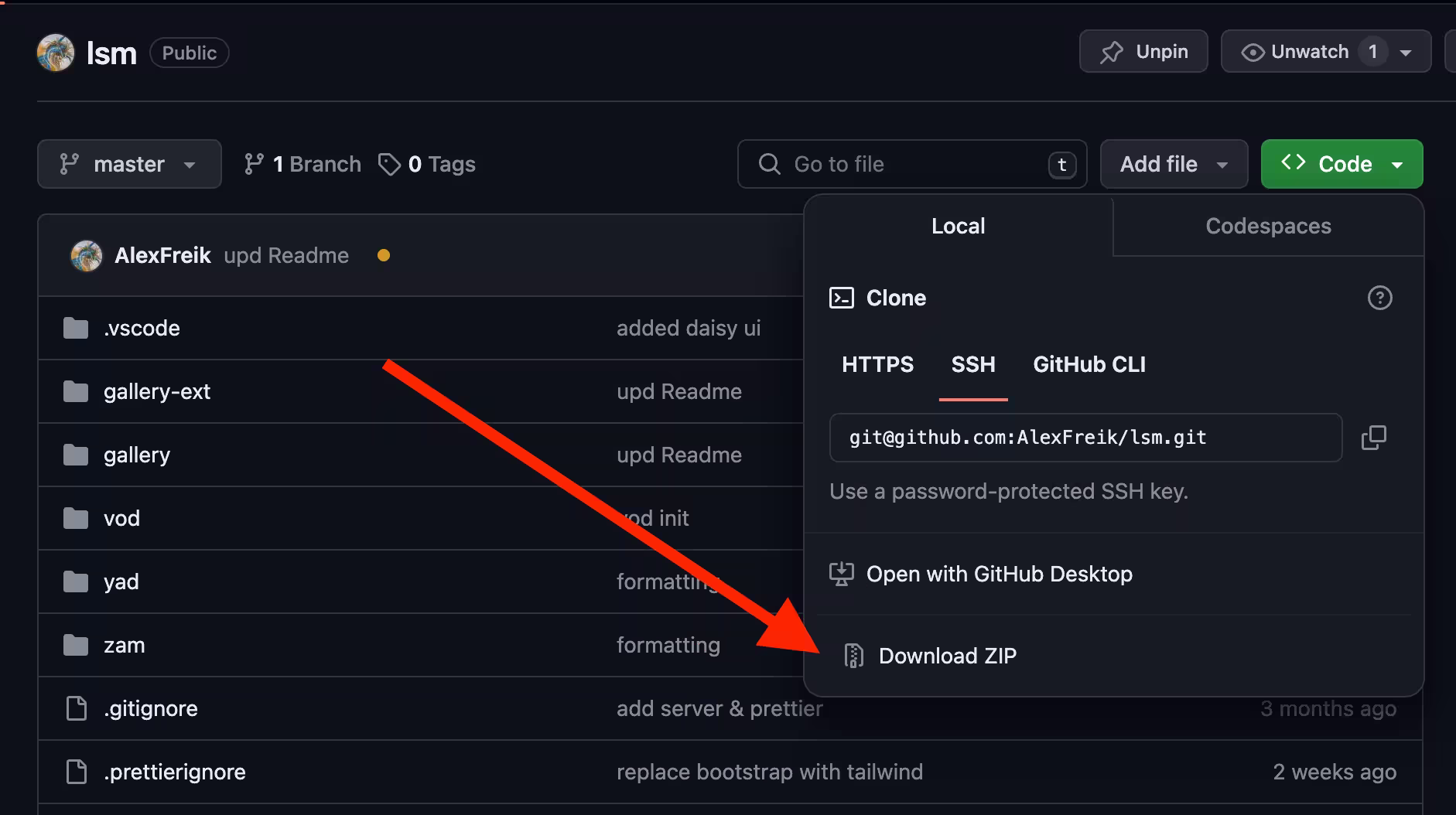Click the AlexFreik commit author avatar

click(87, 256)
